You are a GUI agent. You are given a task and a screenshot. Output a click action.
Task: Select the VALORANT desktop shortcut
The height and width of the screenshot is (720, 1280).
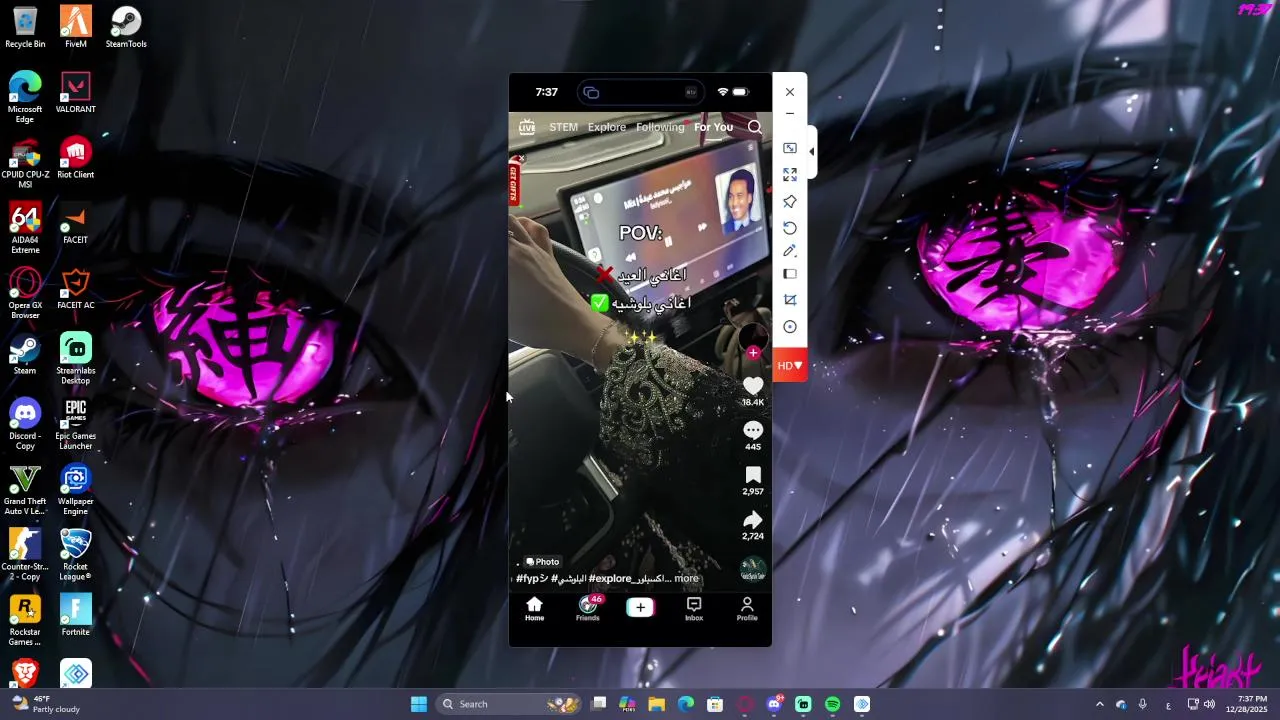pyautogui.click(x=75, y=92)
